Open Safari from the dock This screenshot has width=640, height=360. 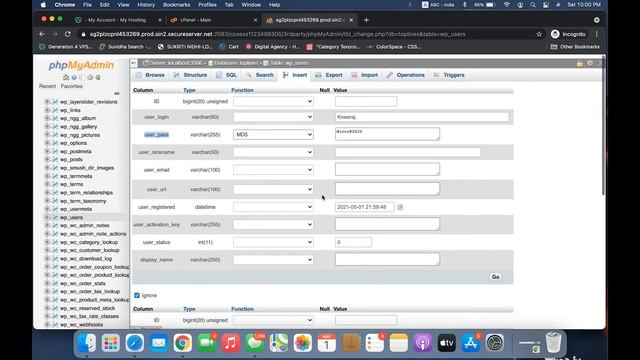tap(135, 343)
